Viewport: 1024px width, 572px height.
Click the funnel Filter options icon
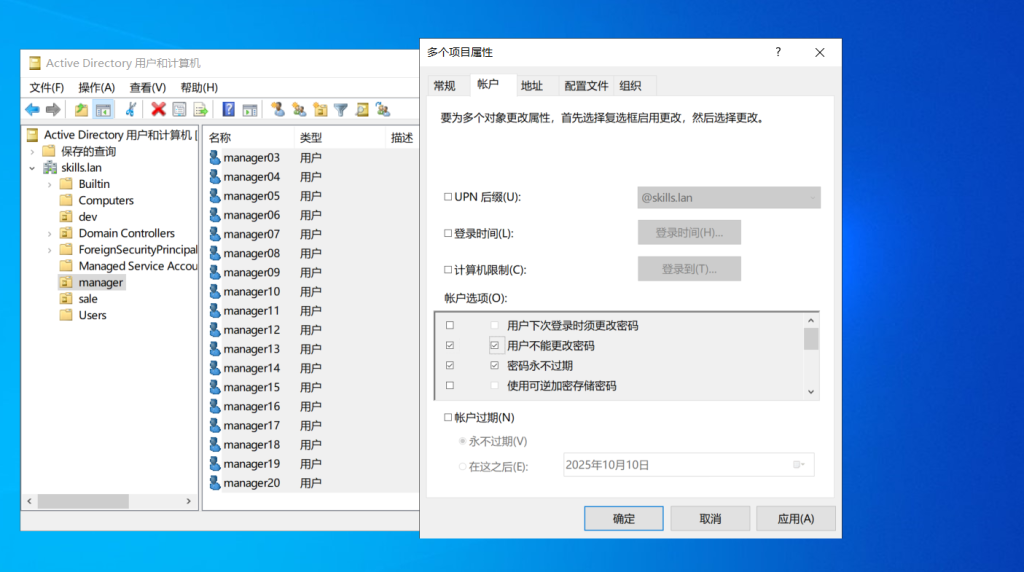[x=341, y=110]
